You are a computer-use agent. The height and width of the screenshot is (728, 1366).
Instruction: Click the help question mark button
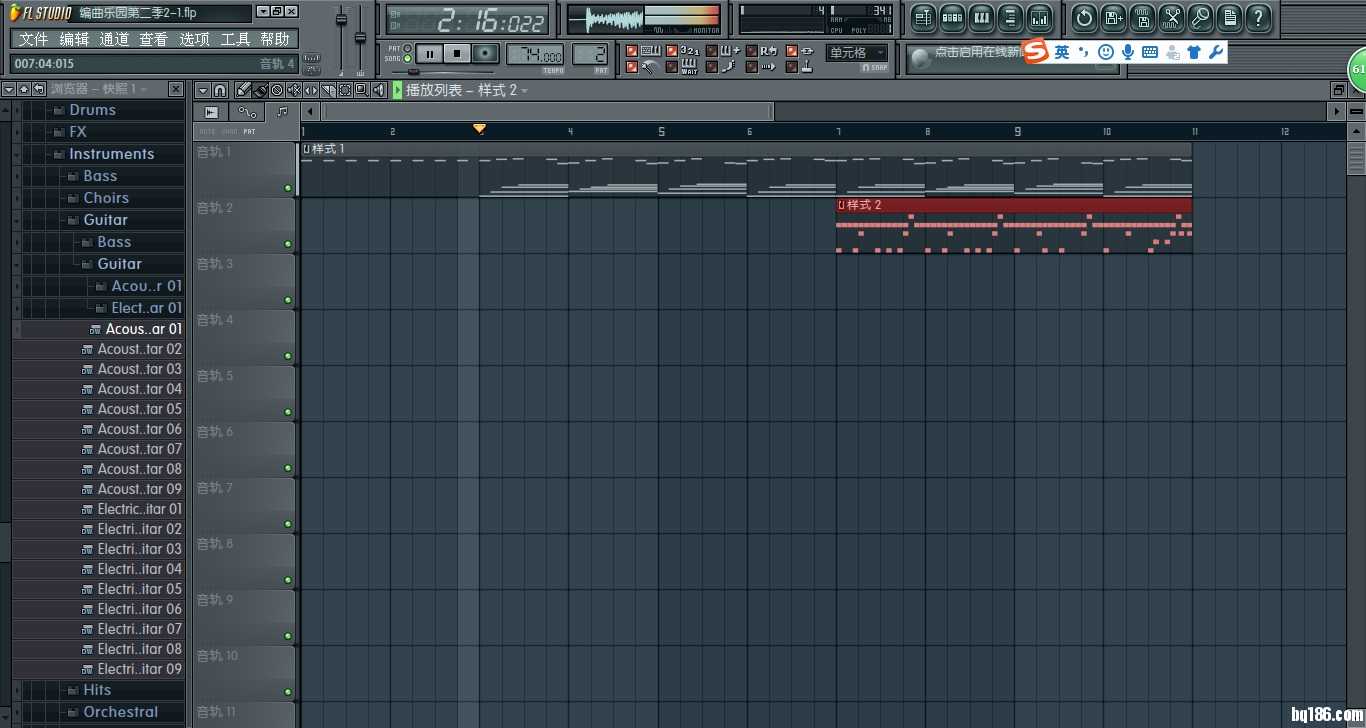coord(1258,17)
